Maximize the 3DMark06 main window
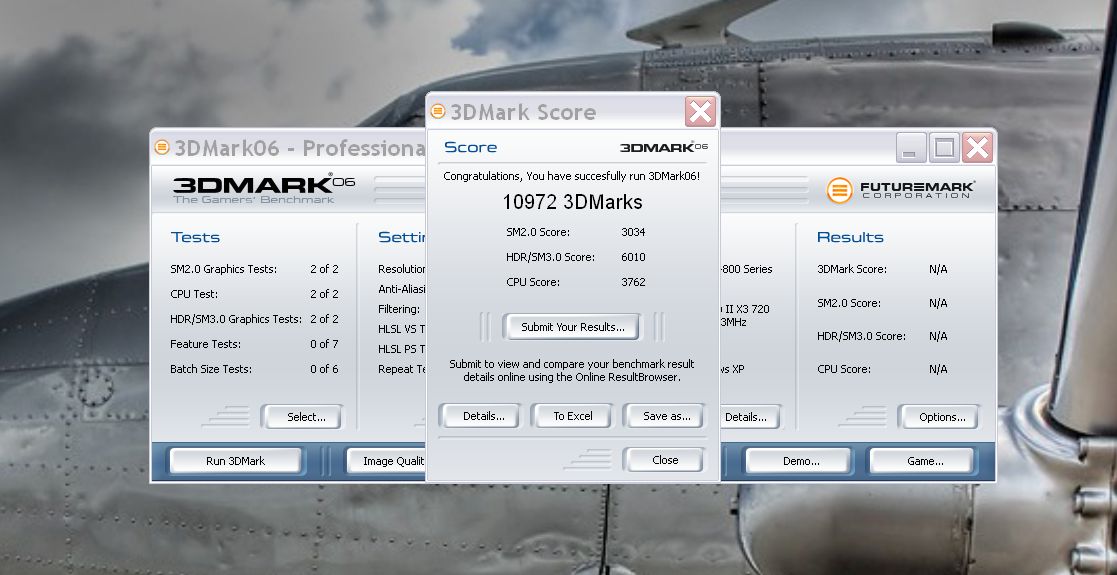 [x=944, y=147]
